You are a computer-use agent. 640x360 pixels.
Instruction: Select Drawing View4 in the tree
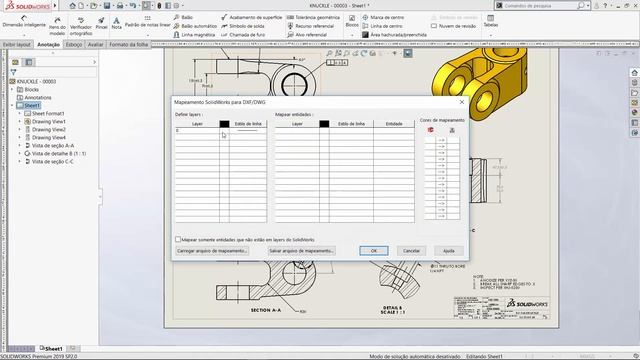49,138
